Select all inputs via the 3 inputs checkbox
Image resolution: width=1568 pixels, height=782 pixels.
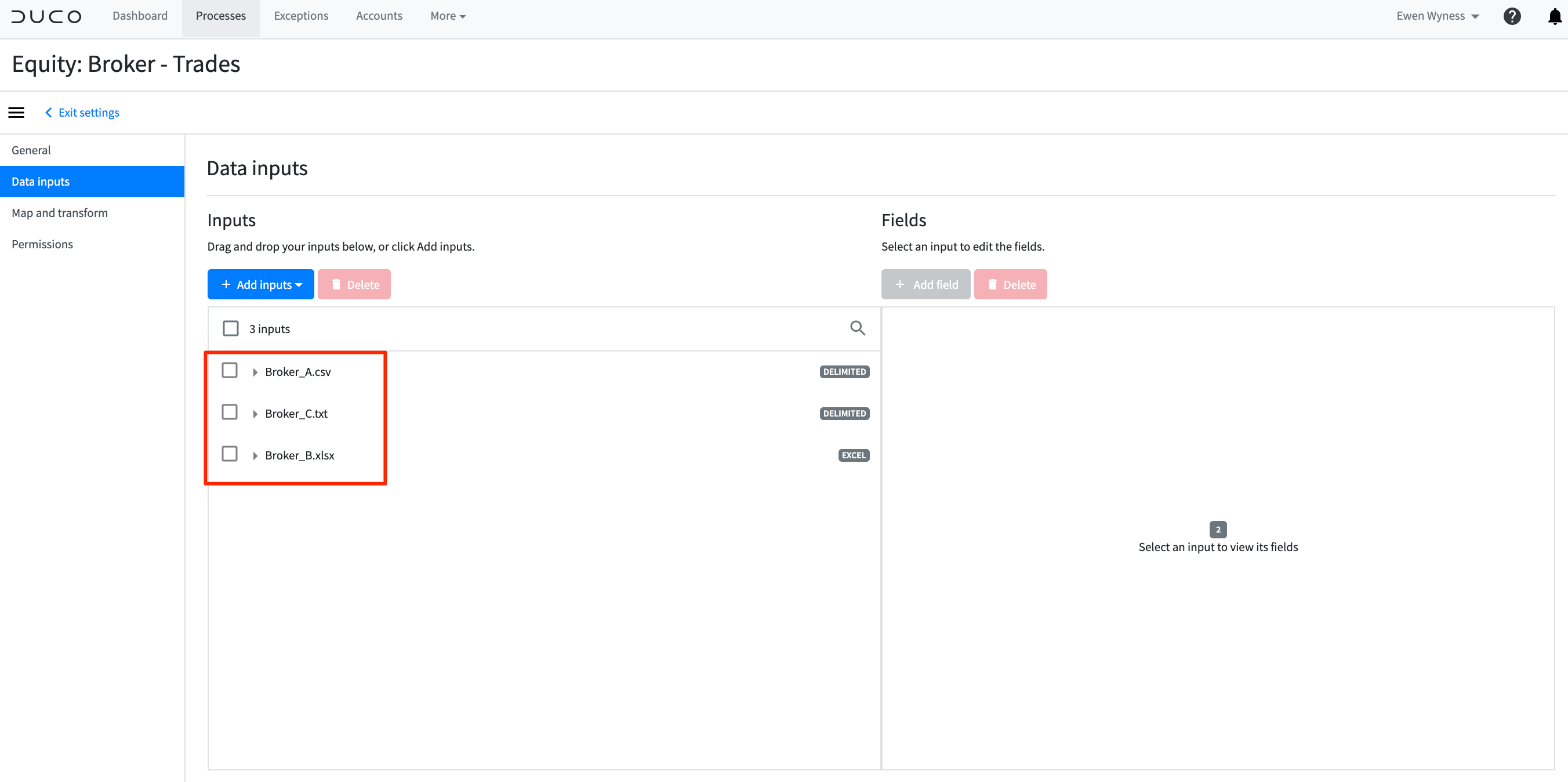point(230,328)
